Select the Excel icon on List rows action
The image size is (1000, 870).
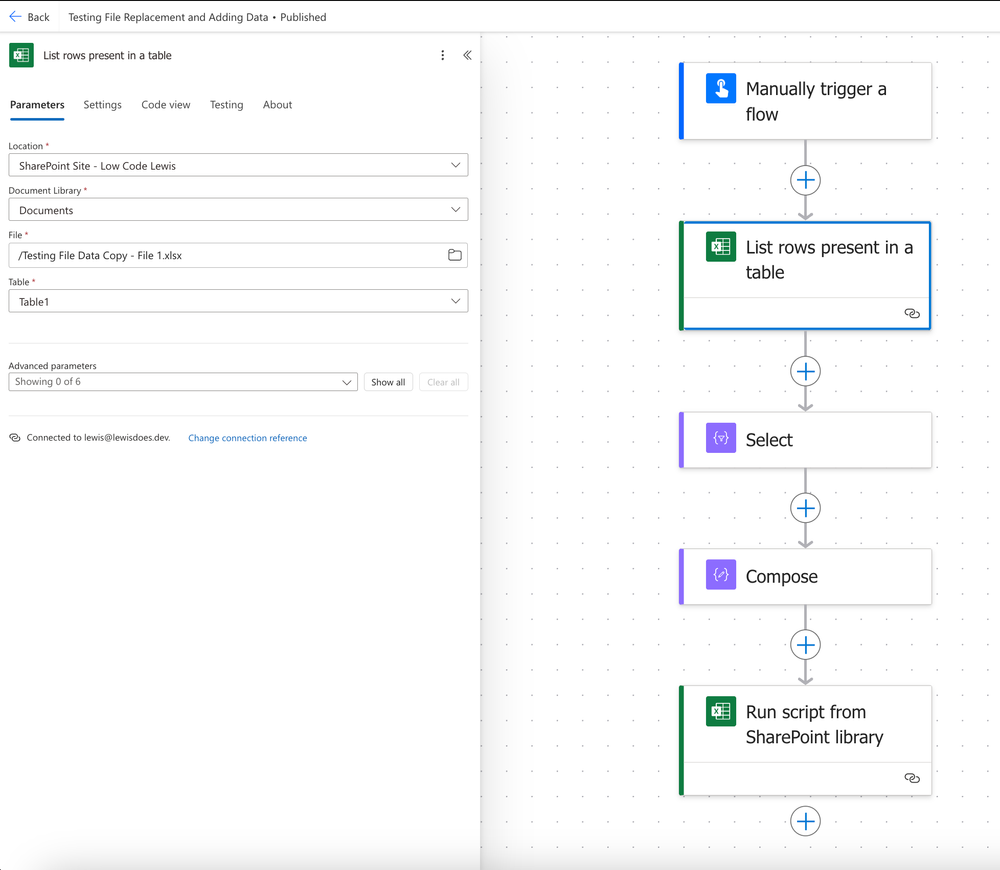click(721, 247)
